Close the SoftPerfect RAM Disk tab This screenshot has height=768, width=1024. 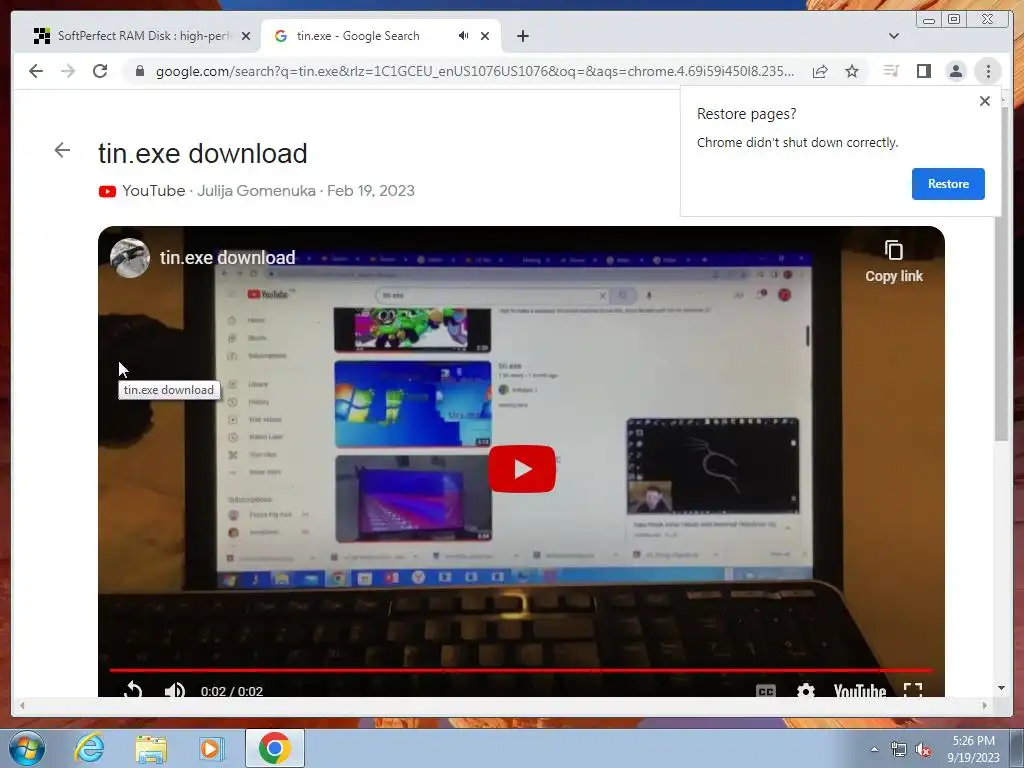[x=246, y=36]
